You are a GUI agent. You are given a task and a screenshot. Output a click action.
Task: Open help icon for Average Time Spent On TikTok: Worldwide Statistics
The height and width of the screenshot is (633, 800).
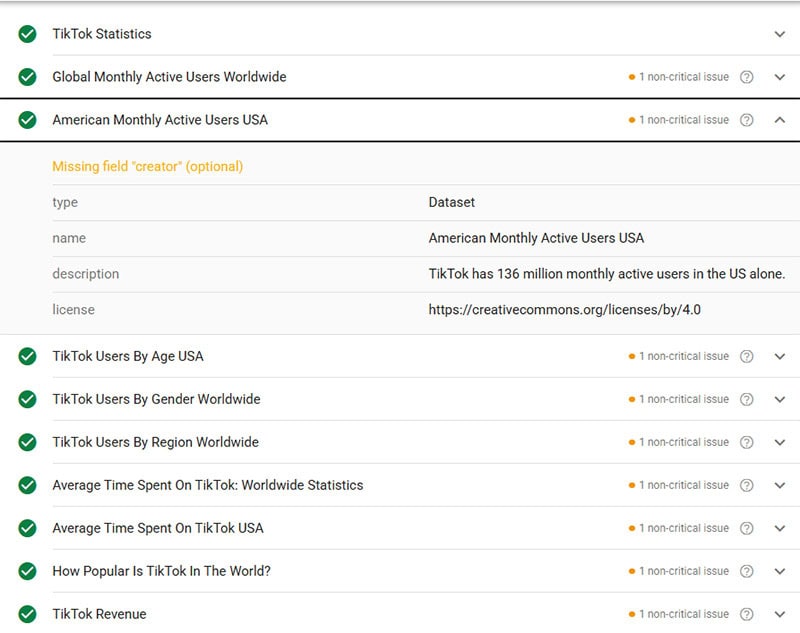[x=746, y=485]
